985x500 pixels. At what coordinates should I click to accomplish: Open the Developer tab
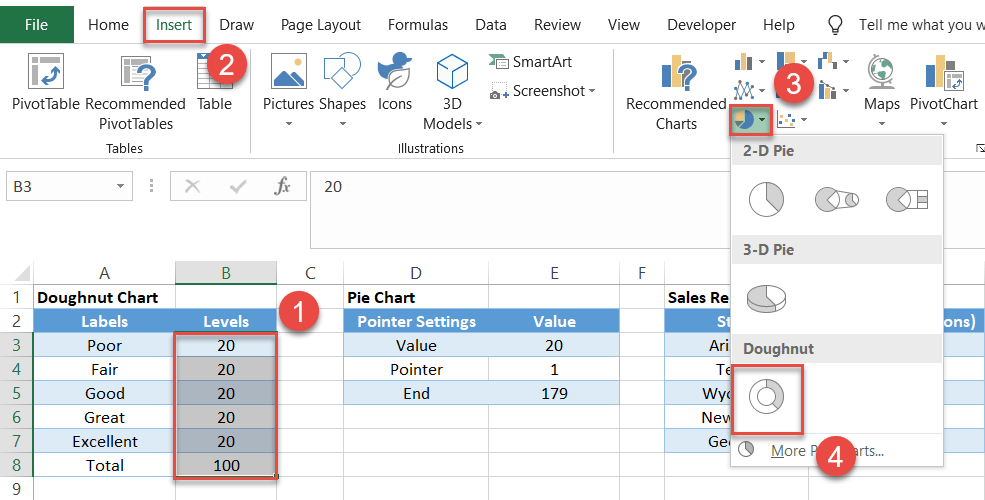pyautogui.click(x=701, y=24)
